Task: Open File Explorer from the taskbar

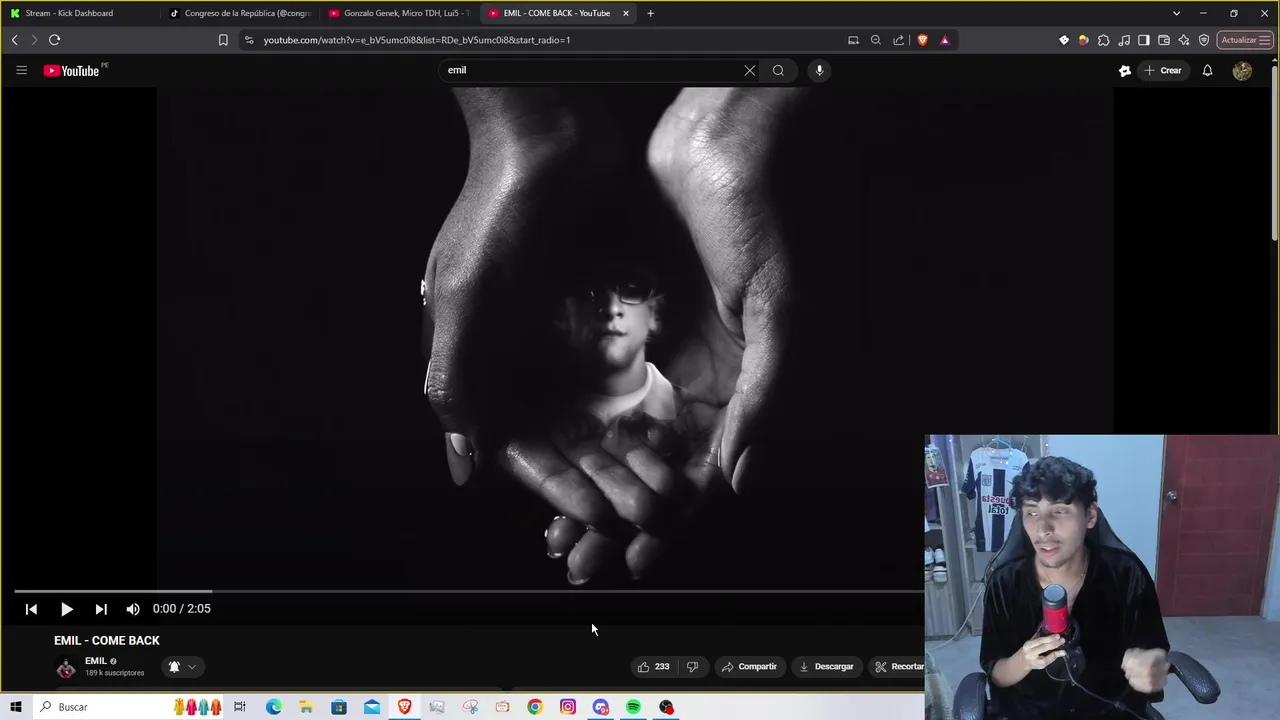Action: 306,707
